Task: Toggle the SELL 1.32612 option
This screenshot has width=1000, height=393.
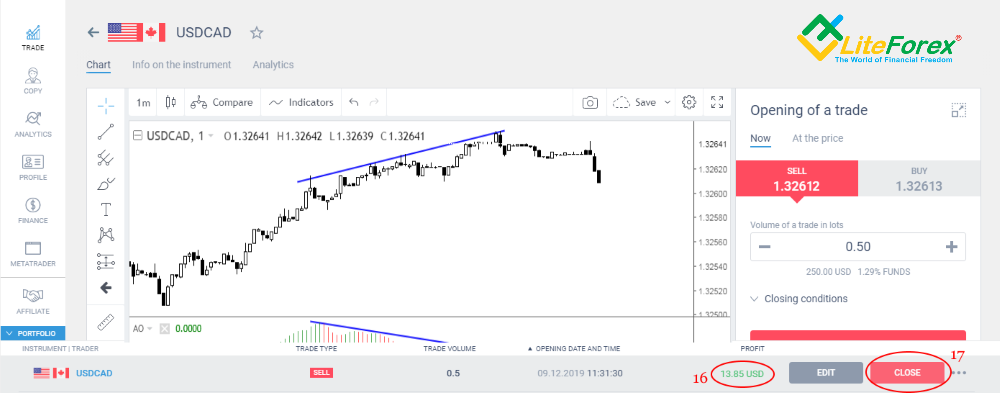Action: click(x=797, y=179)
